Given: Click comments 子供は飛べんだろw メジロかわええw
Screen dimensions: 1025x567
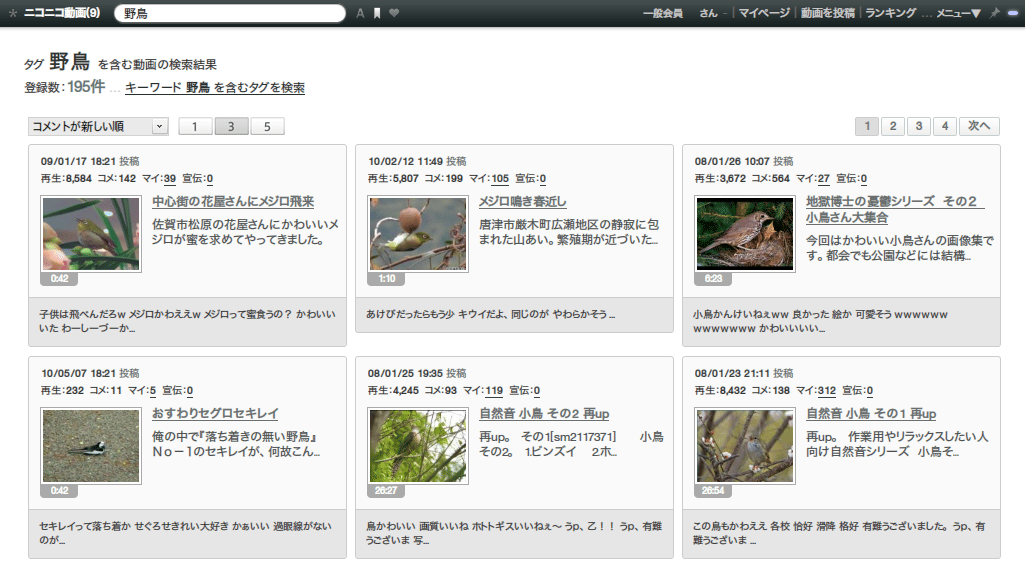Looking at the screenshot, I should 187,321.
